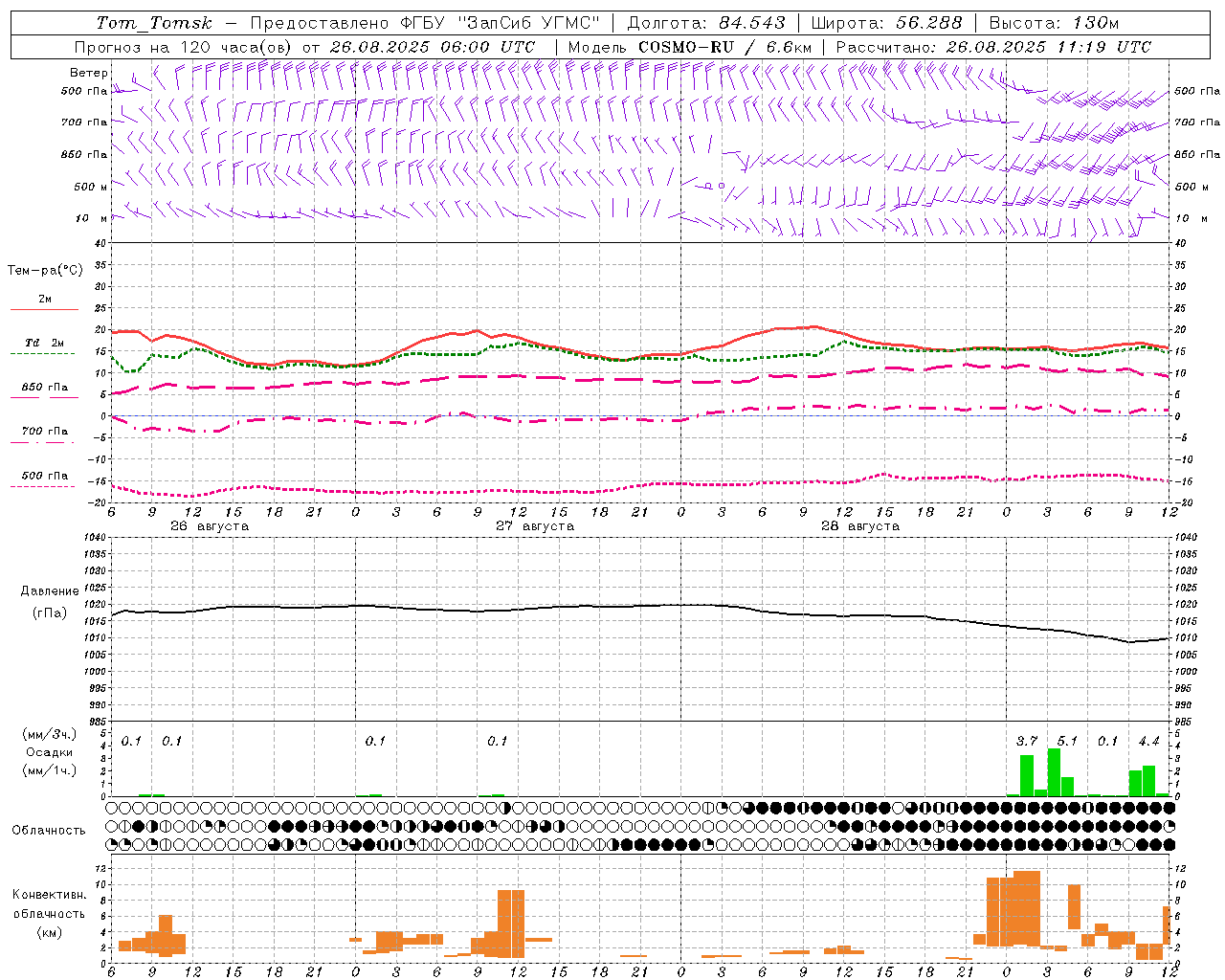Click the Давление pressure panel label
Image resolution: width=1225 pixels, height=980 pixels.
pyautogui.click(x=51, y=591)
